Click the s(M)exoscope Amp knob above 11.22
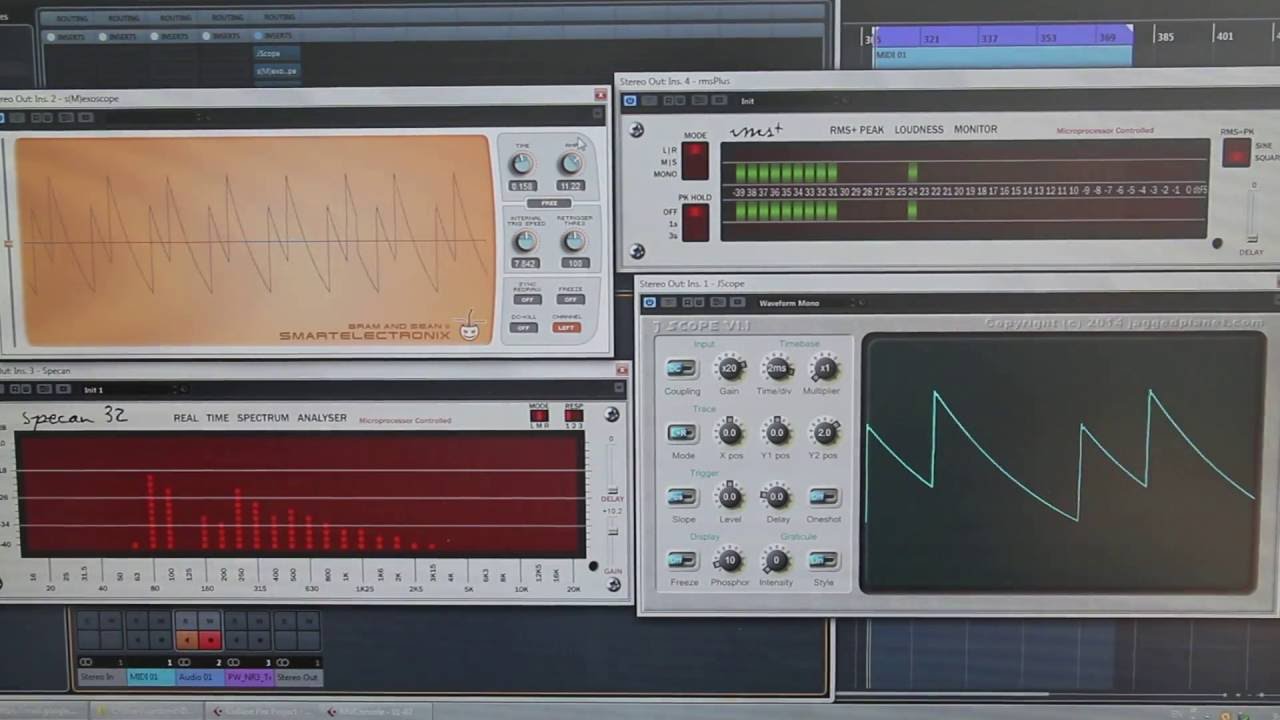Viewport: 1280px width, 720px height. pos(571,164)
